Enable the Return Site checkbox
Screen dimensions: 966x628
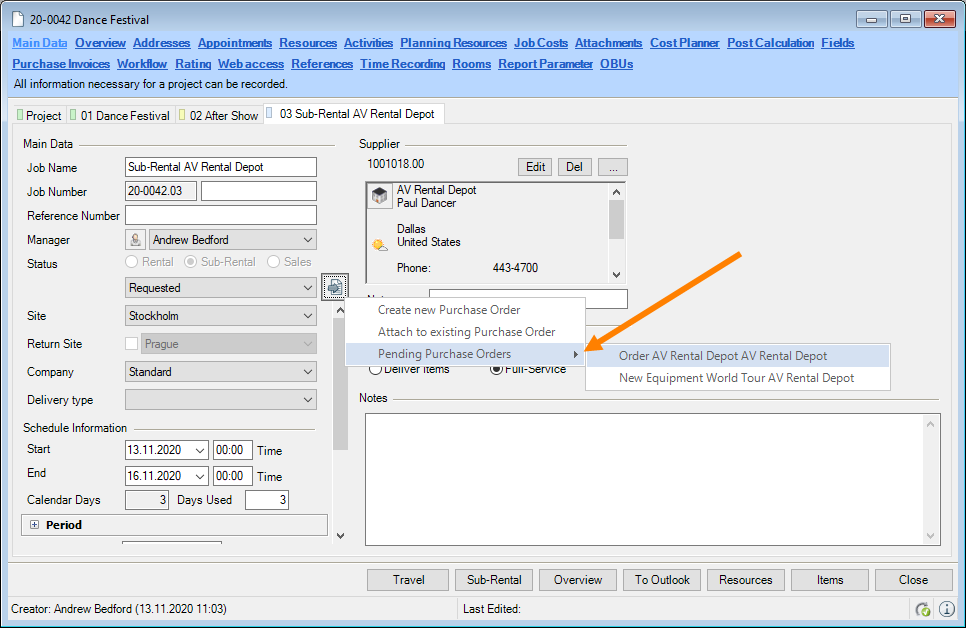point(132,344)
